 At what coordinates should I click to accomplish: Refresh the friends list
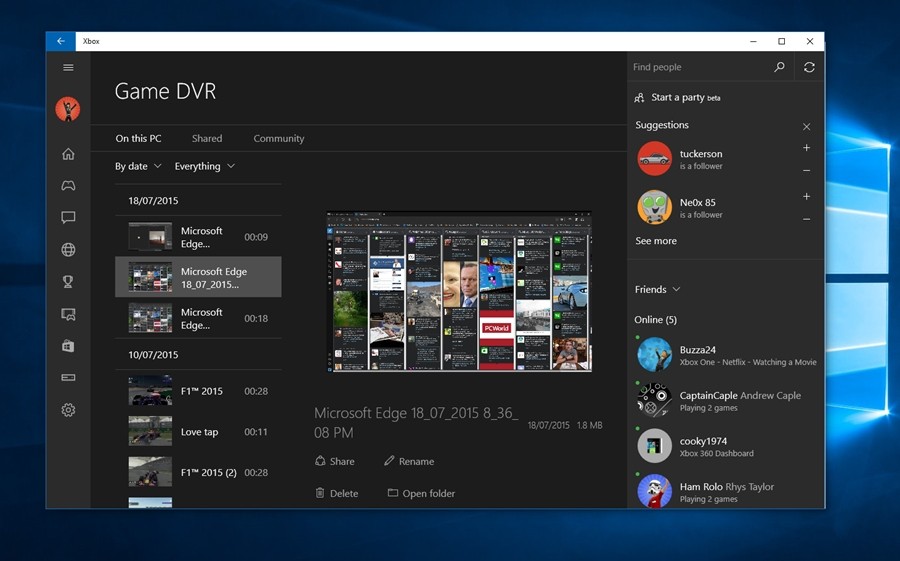click(809, 67)
